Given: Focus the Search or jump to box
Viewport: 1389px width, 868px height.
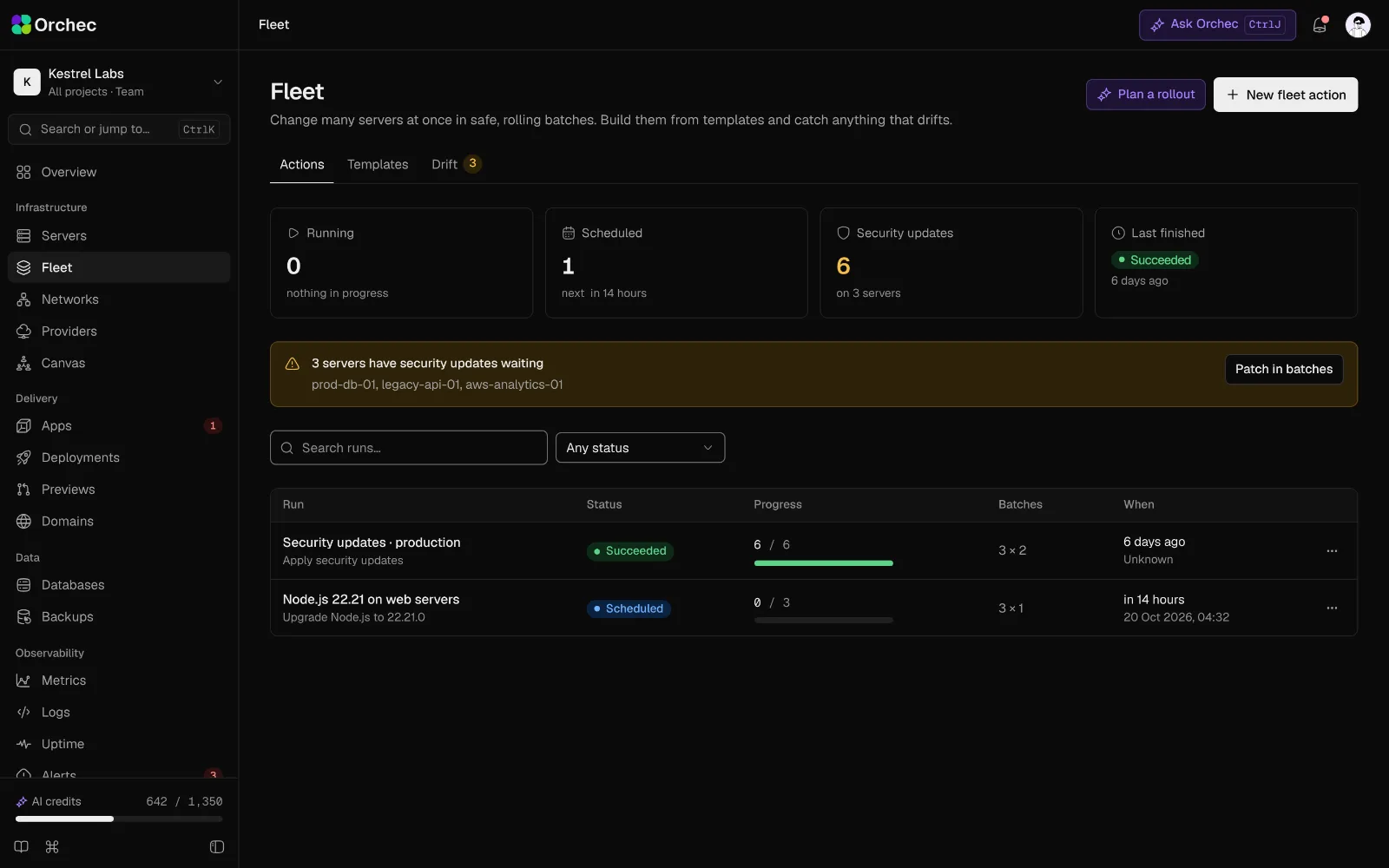Looking at the screenshot, I should click(119, 129).
